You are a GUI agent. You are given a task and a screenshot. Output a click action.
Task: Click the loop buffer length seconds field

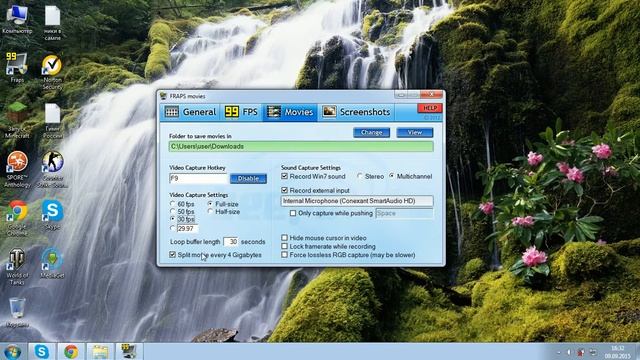tap(231, 242)
